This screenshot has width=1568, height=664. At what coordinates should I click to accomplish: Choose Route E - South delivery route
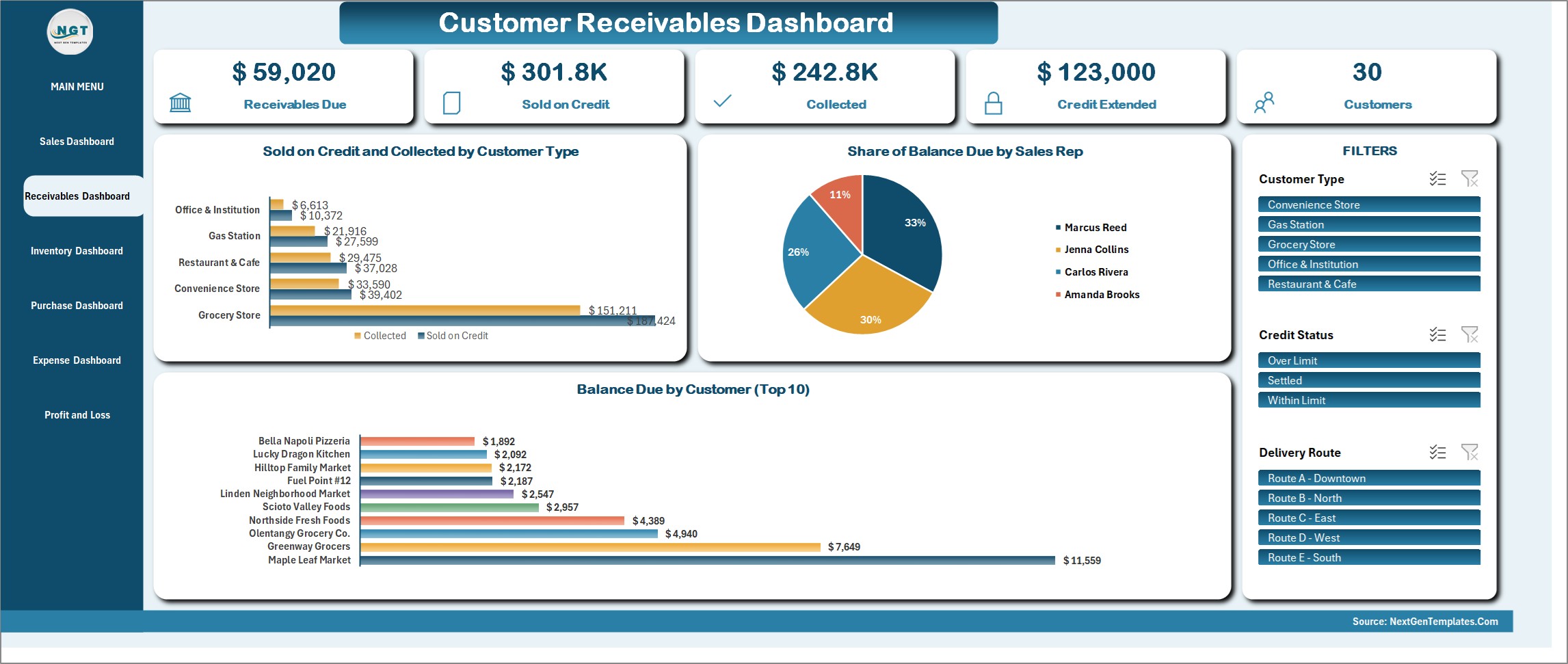[1369, 557]
